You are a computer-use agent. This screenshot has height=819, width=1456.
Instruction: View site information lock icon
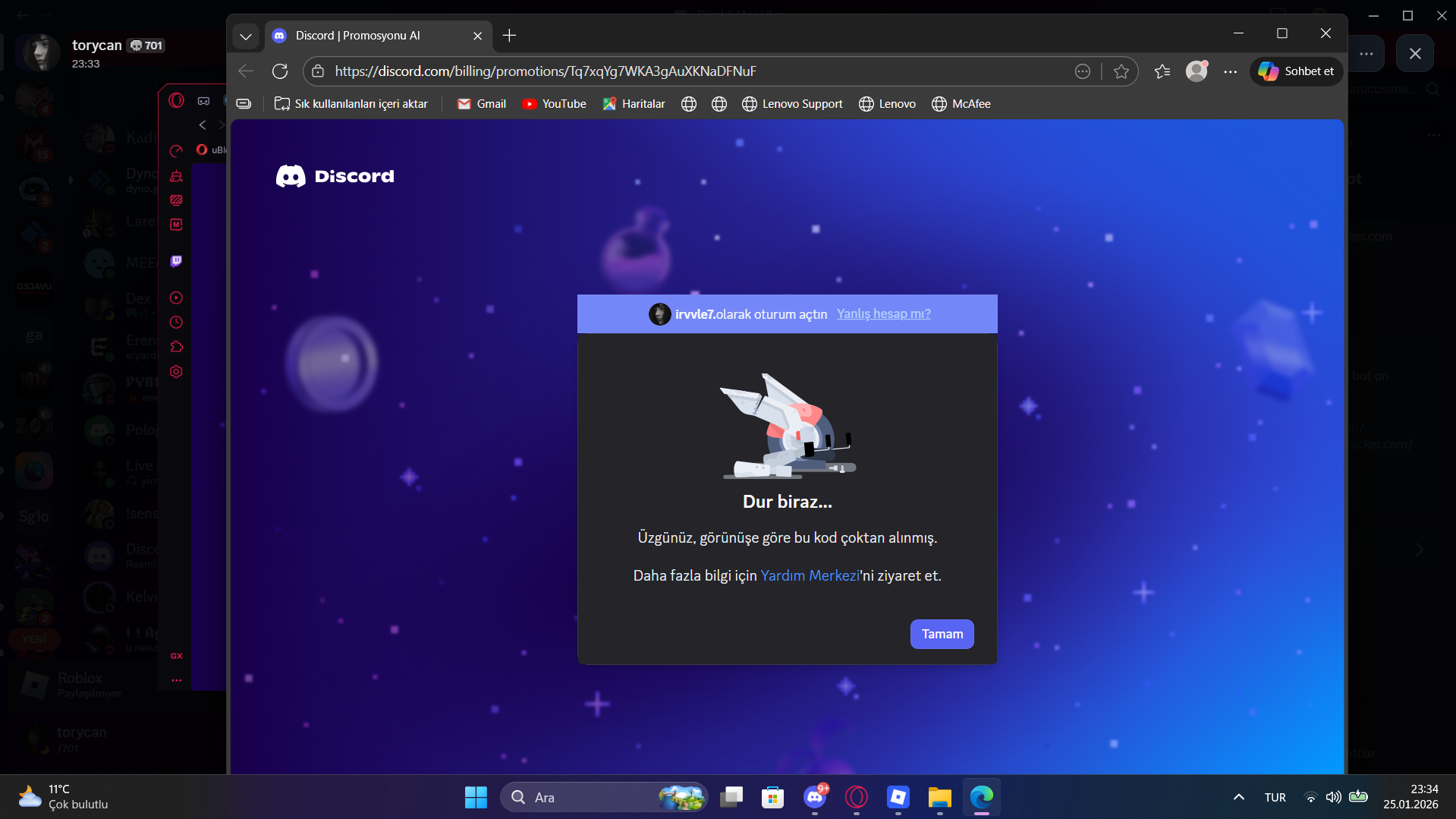coord(318,71)
